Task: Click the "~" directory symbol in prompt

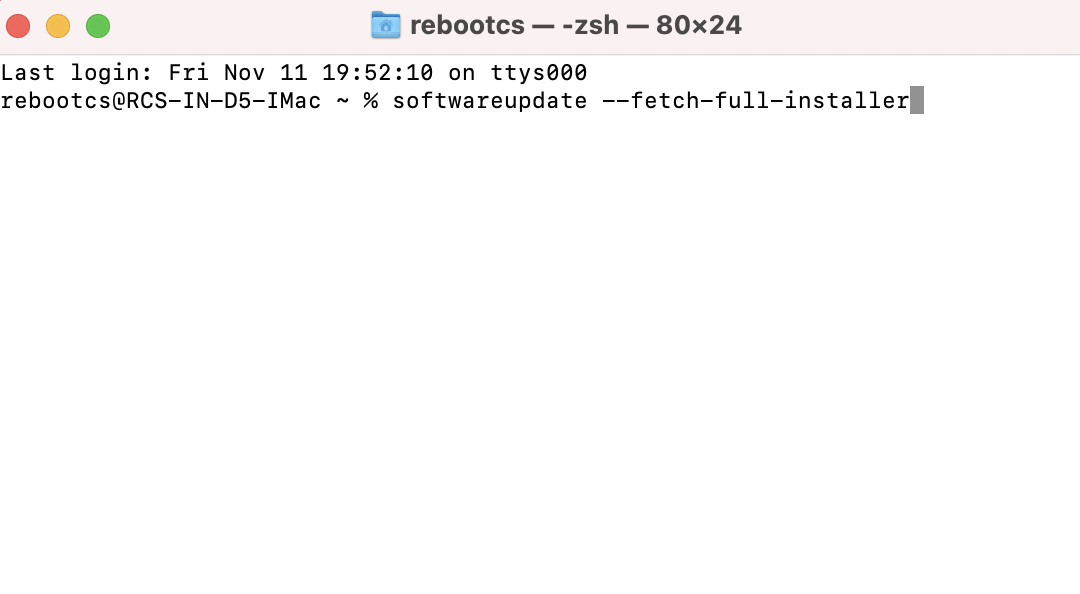Action: pos(343,101)
